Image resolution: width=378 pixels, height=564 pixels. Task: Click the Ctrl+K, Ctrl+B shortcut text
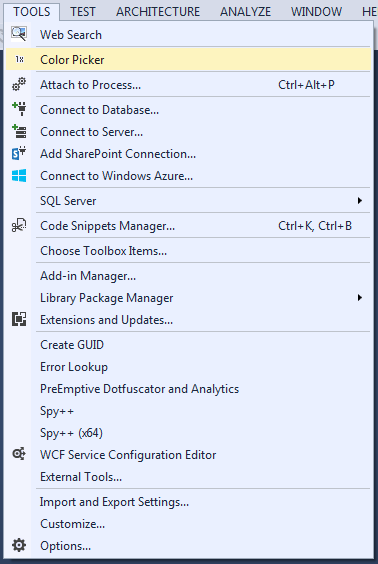(x=315, y=226)
